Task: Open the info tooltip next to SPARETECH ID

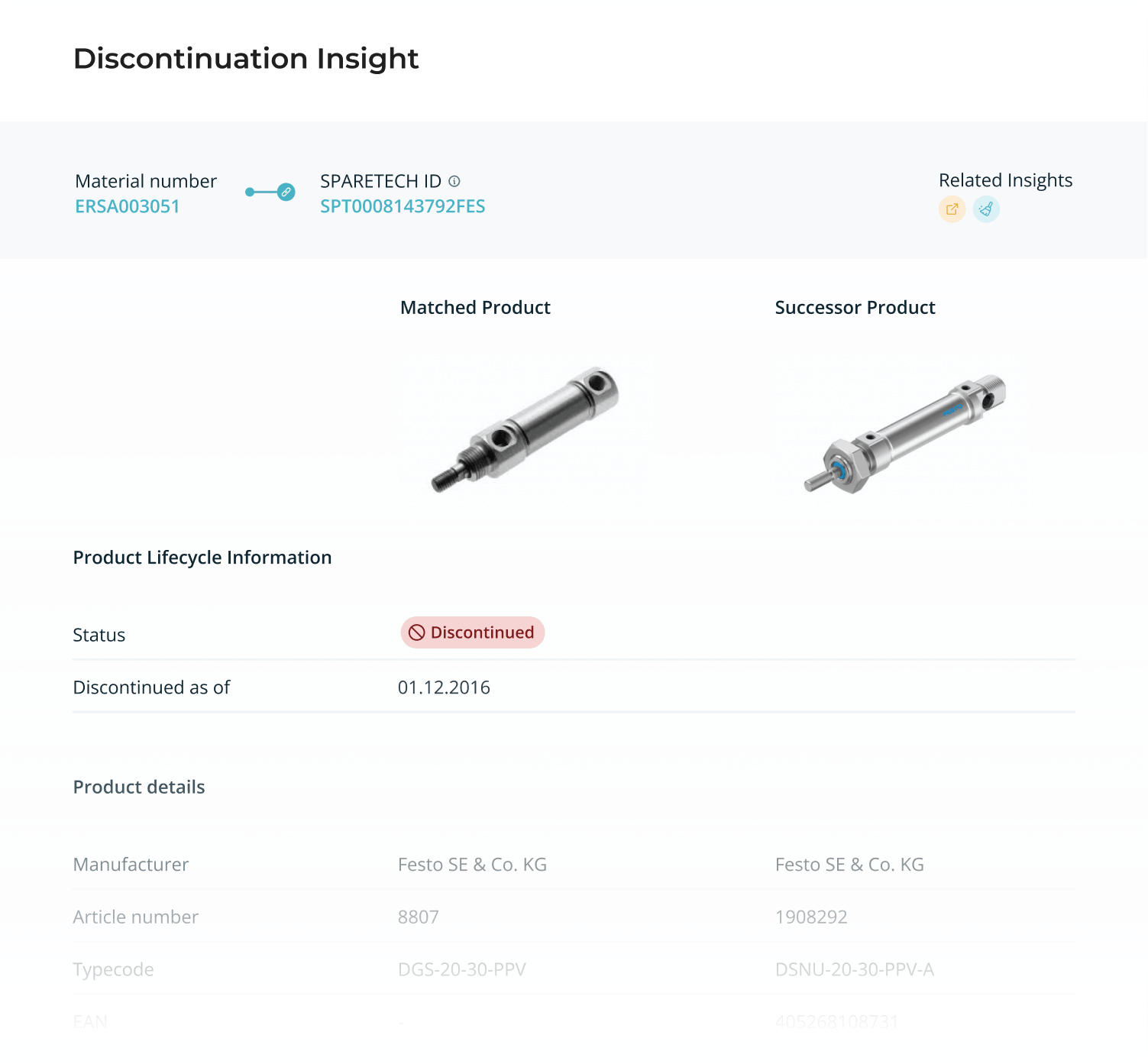Action: click(x=455, y=182)
